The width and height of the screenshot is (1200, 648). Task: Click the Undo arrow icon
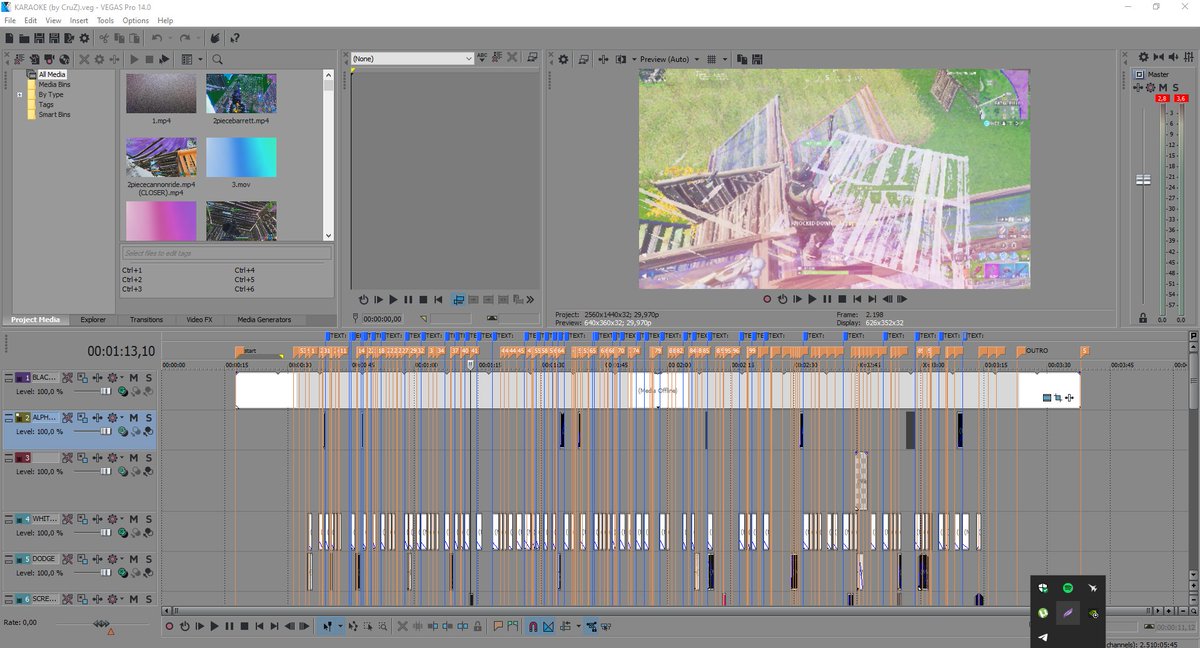tap(157, 38)
